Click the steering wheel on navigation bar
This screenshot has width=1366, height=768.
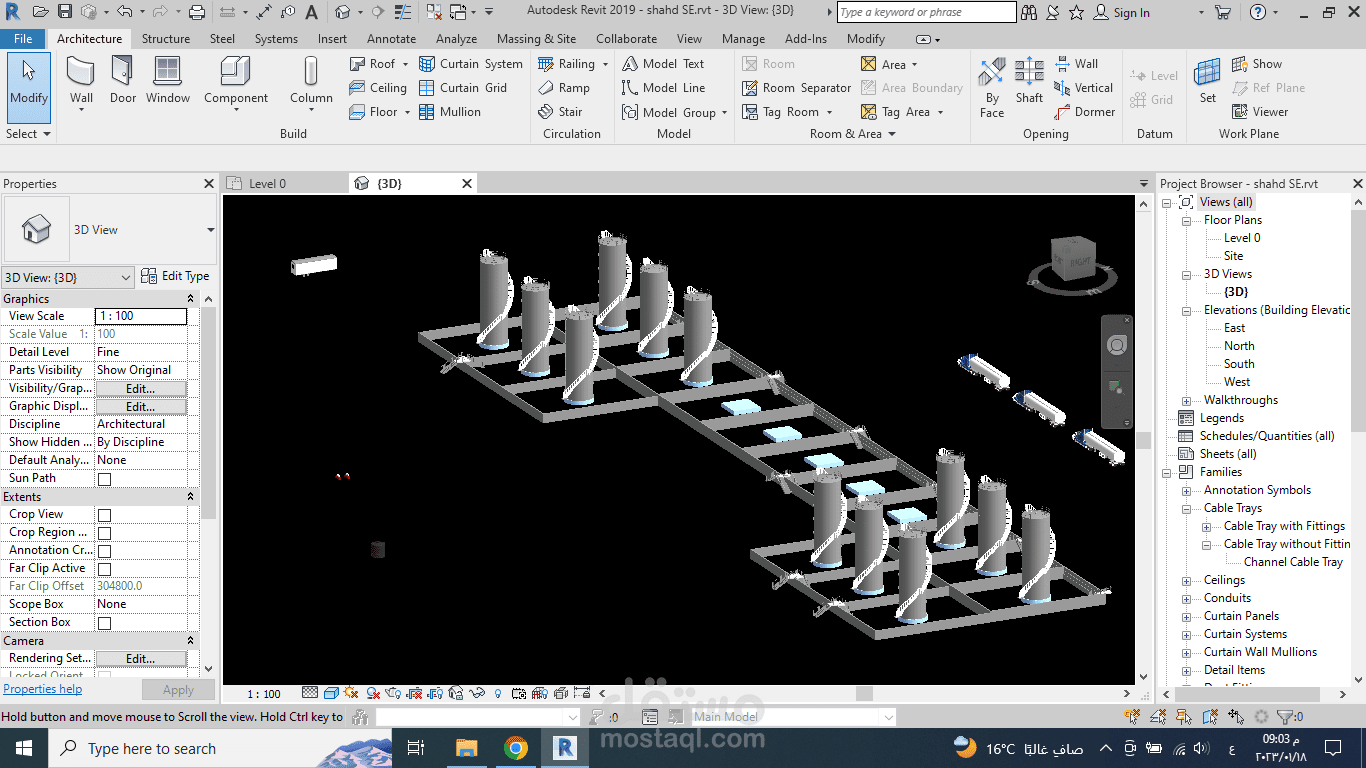[x=1117, y=345]
